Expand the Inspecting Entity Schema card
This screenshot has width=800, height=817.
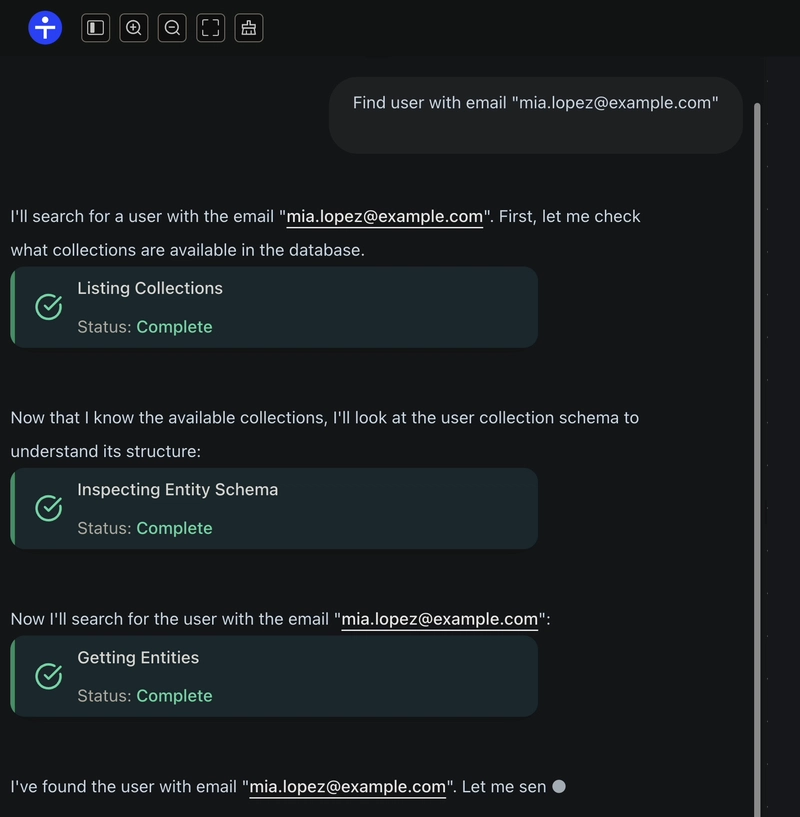(x=274, y=508)
